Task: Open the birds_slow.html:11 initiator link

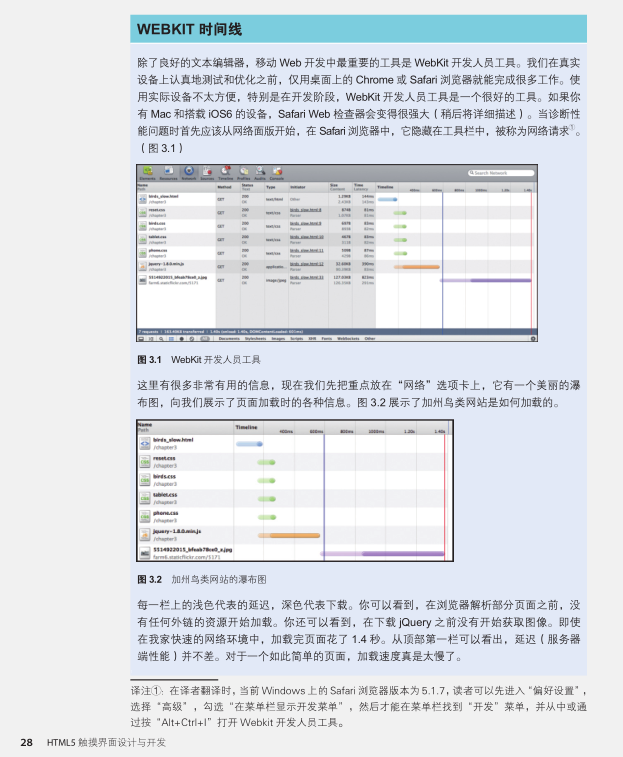Action: pyautogui.click(x=307, y=250)
